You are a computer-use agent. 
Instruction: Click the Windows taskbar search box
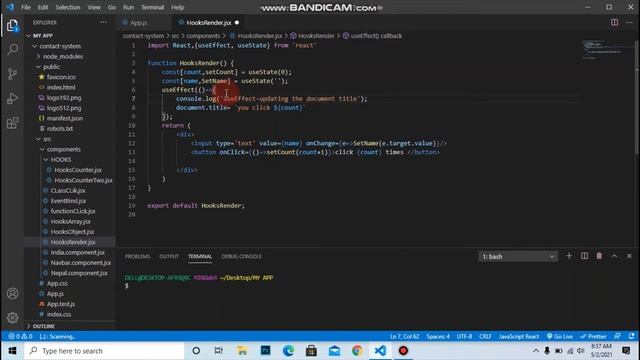pyautogui.click(x=104, y=351)
